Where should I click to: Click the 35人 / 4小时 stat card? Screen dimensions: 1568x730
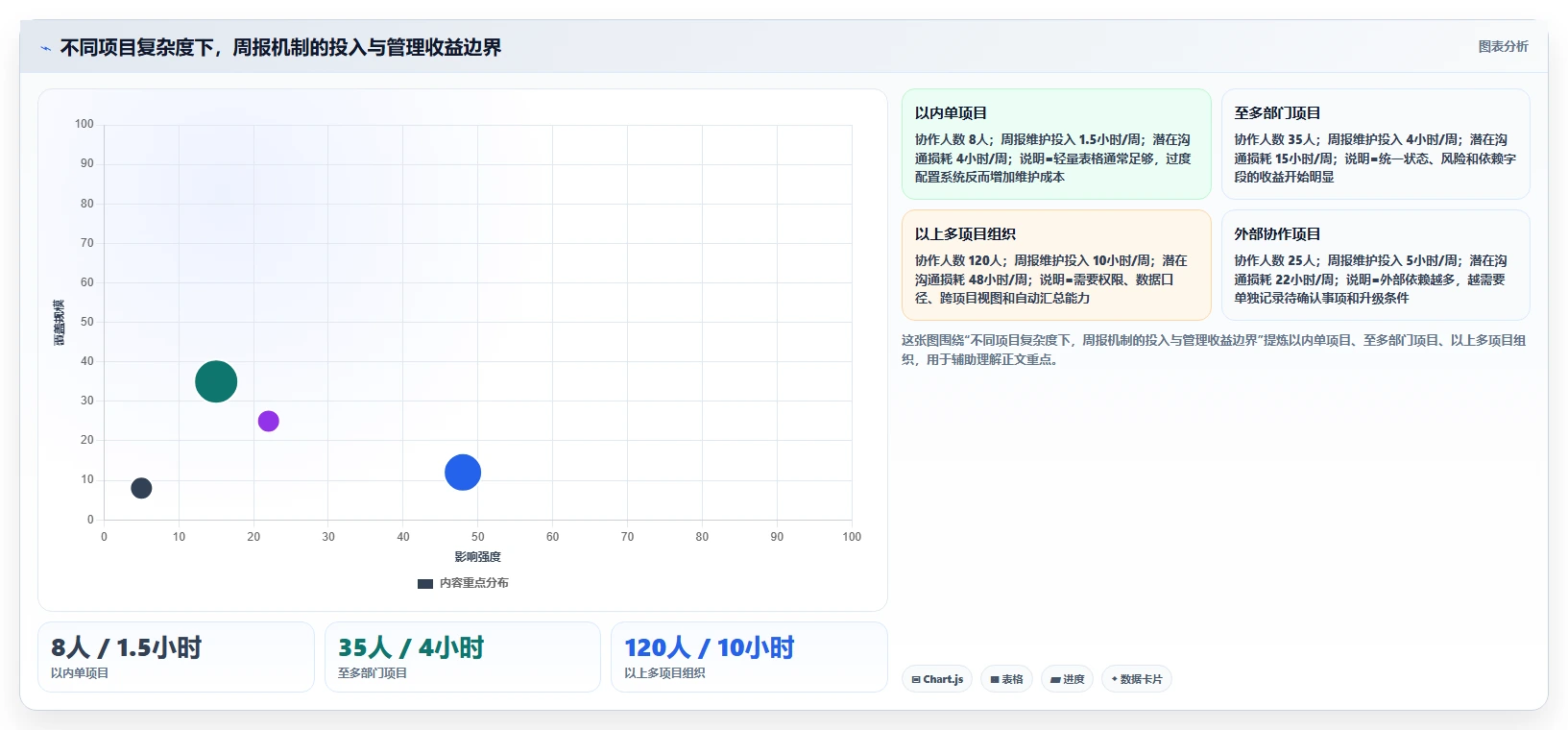tap(463, 657)
